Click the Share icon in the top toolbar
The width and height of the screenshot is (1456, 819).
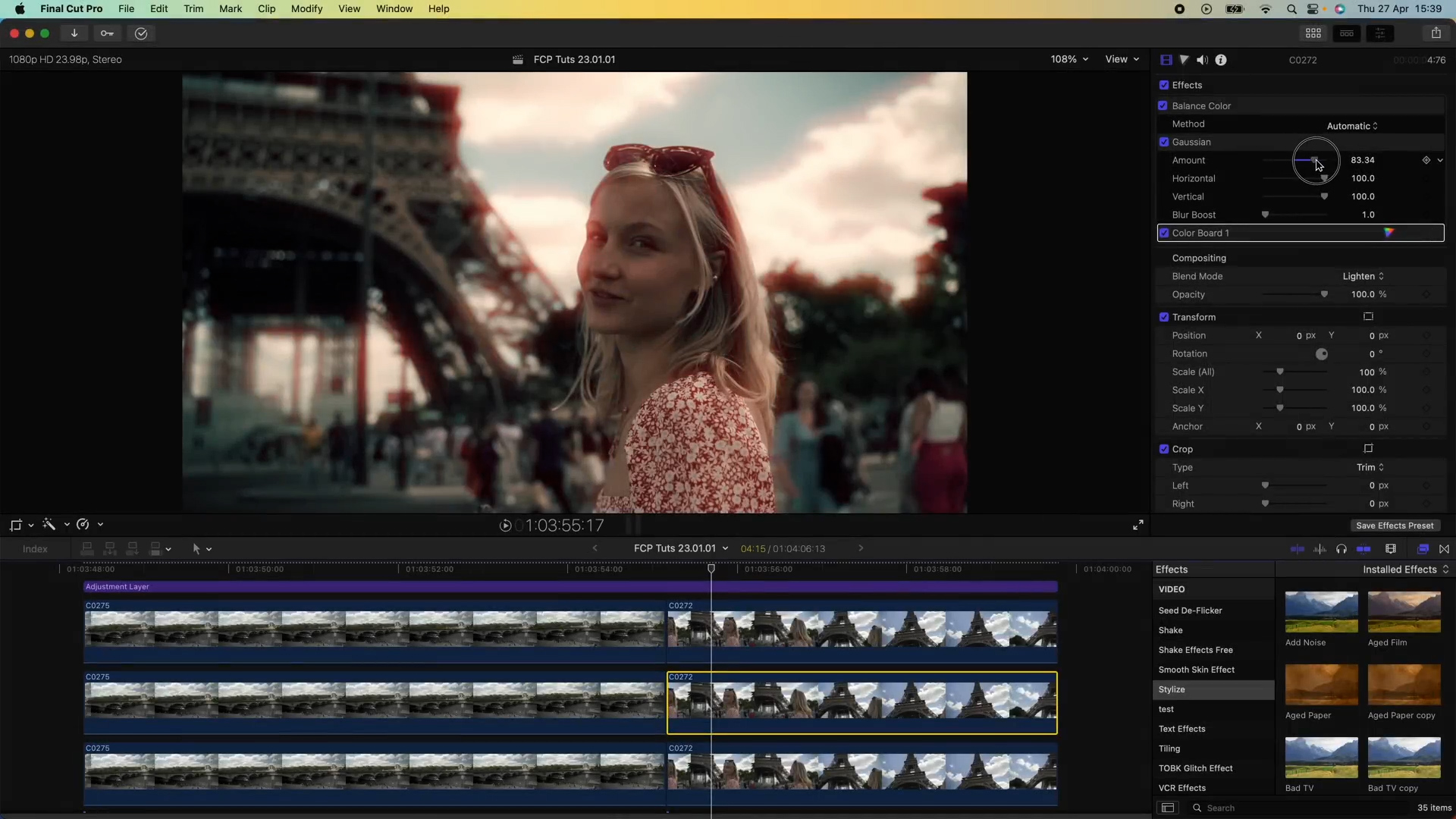[x=1437, y=33]
